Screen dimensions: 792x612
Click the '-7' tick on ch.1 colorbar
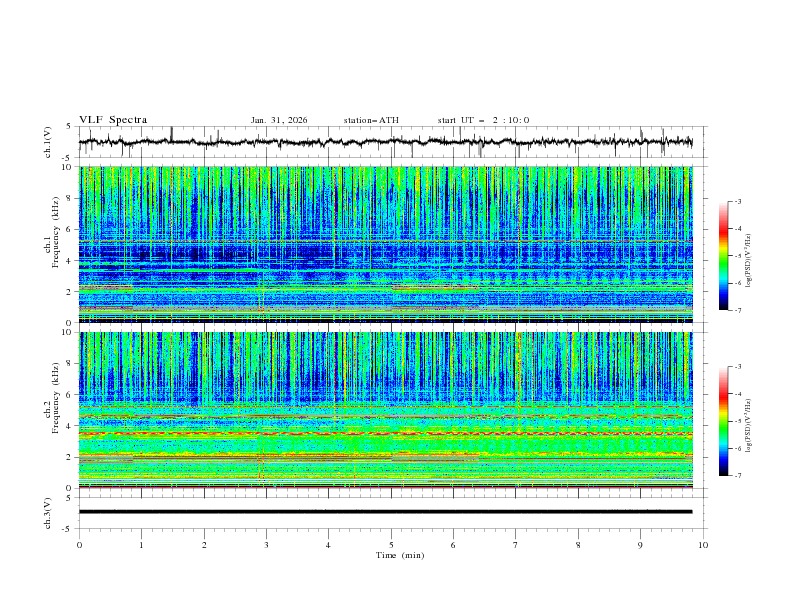coord(738,310)
